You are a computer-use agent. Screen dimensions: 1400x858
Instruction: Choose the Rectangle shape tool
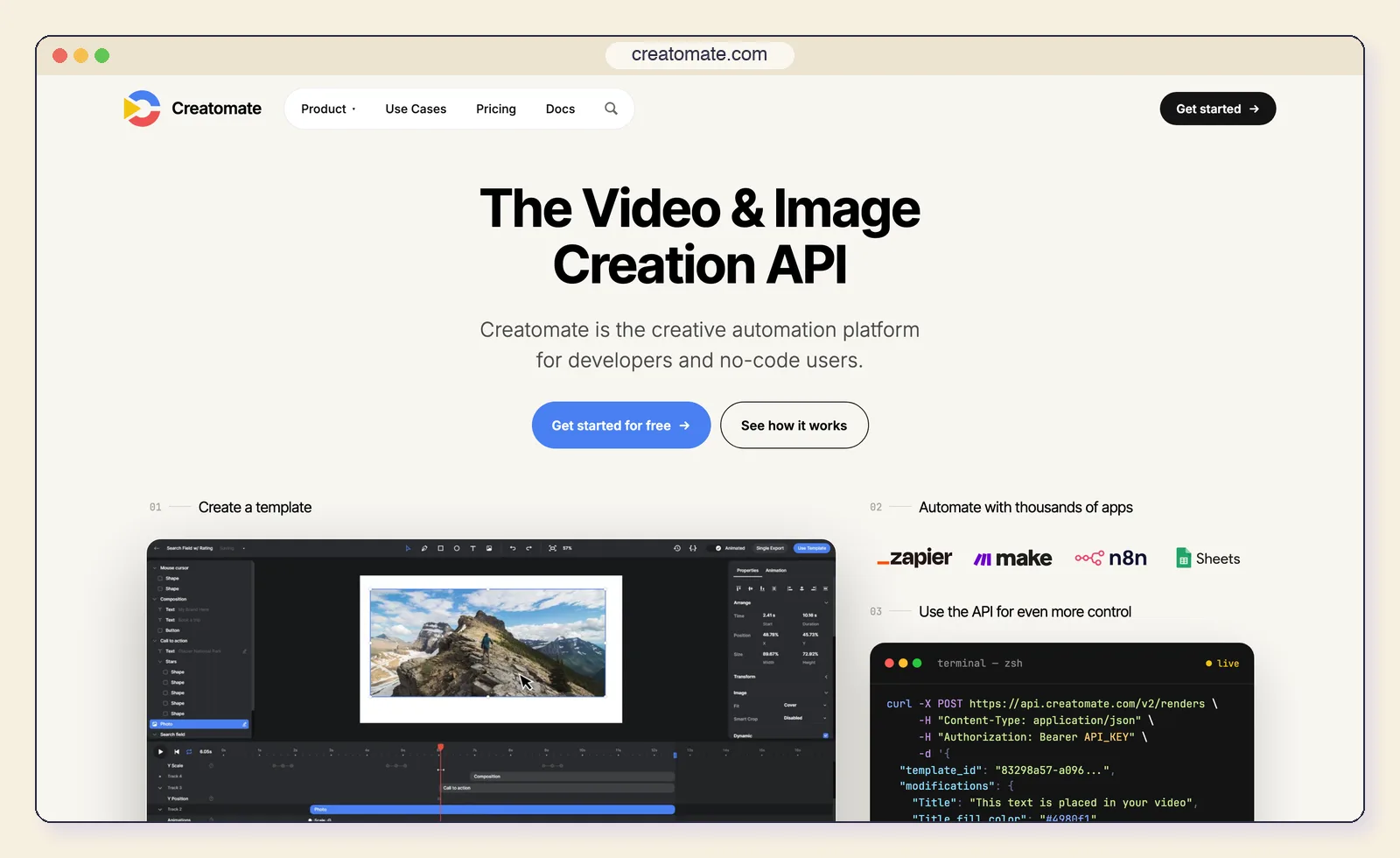(440, 548)
